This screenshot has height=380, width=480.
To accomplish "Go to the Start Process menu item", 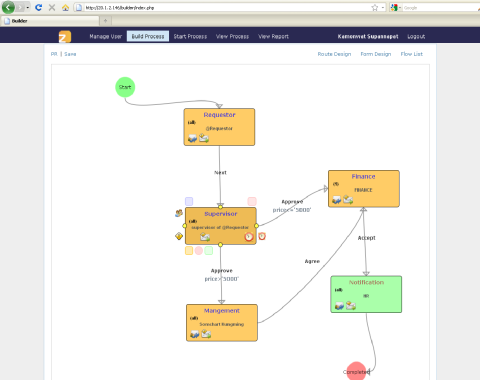I will (190, 36).
